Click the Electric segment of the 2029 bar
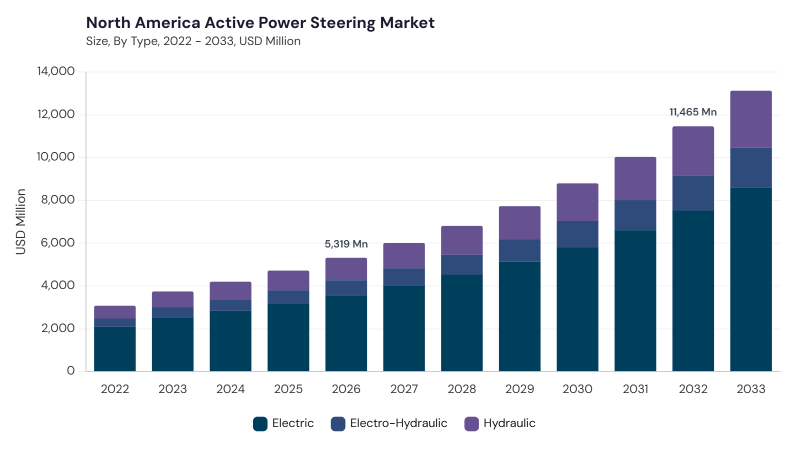Screen dimensions: 800x450 (x=519, y=316)
